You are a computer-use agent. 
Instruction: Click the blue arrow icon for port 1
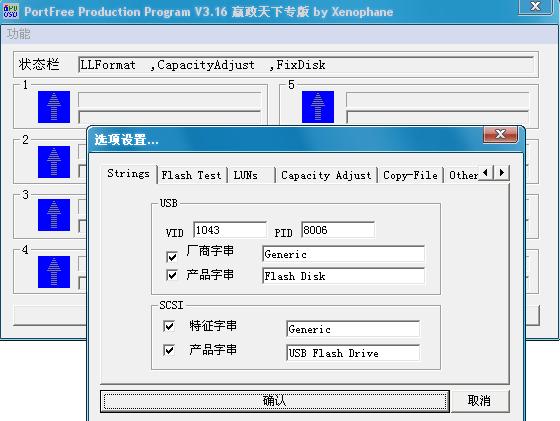54,107
